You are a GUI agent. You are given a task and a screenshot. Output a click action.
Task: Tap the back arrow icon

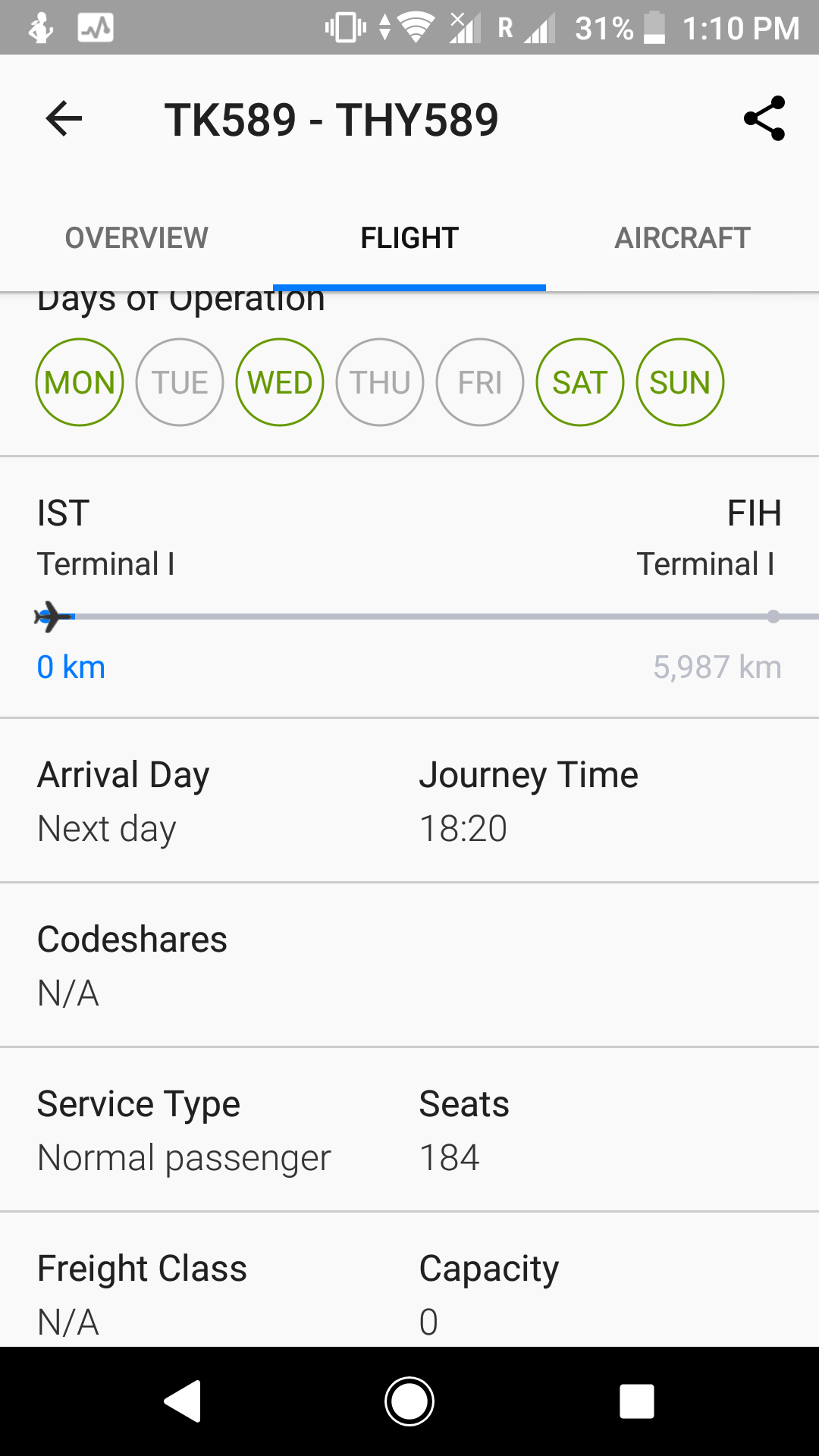(x=64, y=119)
